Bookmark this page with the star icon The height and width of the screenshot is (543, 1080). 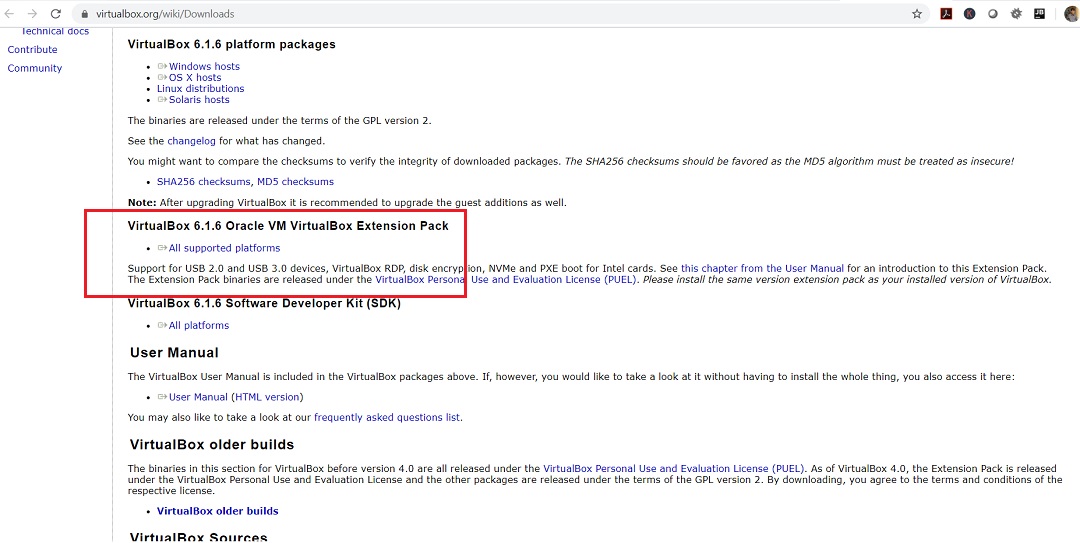pos(917,14)
